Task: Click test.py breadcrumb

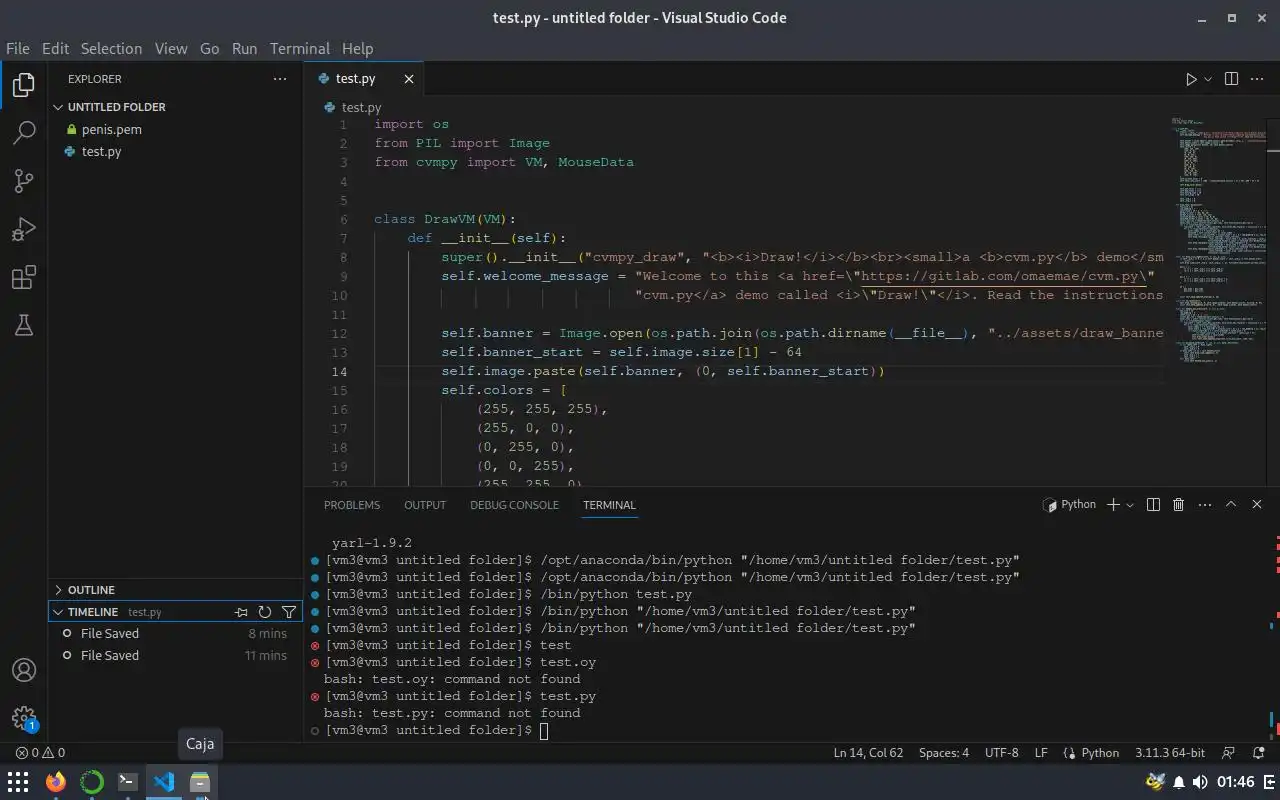Action: tap(353, 107)
